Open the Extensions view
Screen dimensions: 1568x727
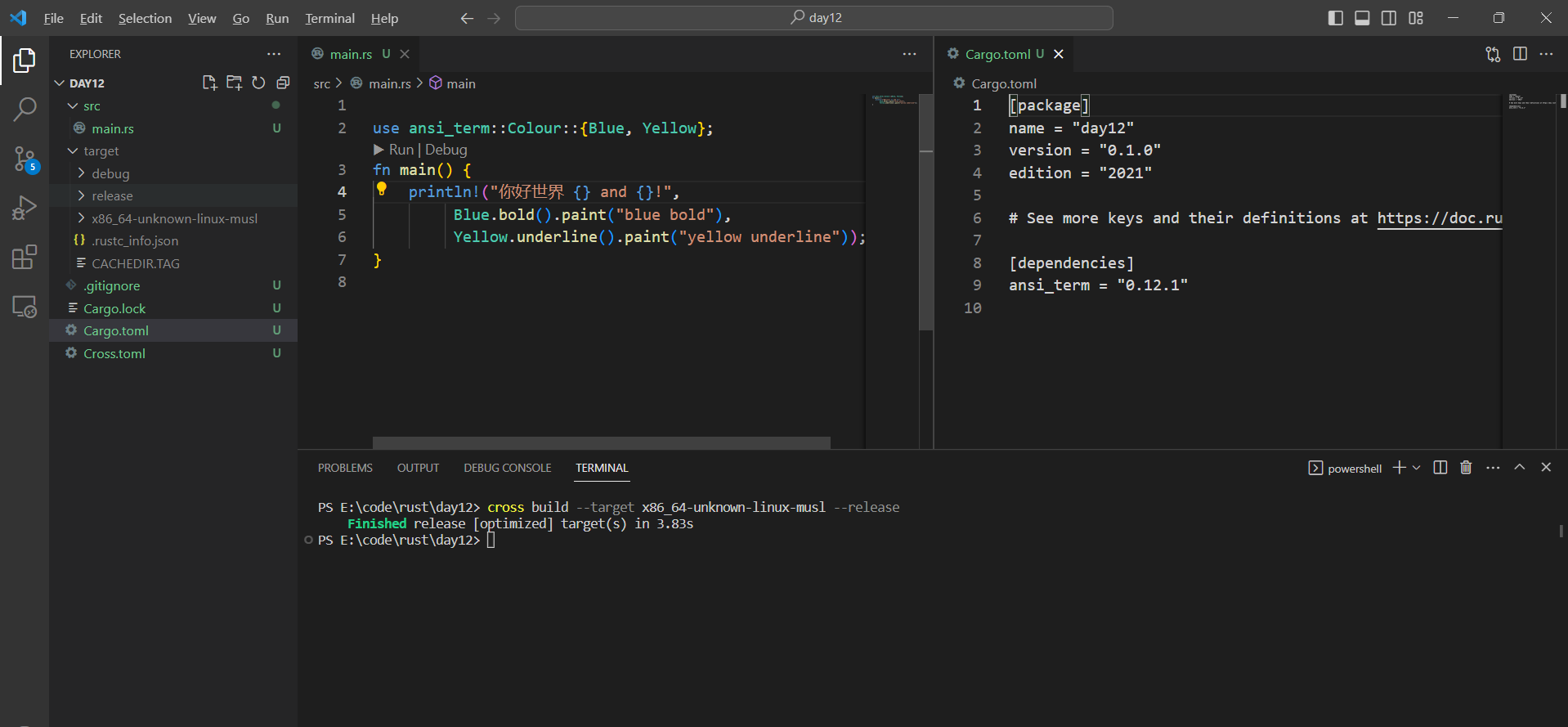coord(25,258)
